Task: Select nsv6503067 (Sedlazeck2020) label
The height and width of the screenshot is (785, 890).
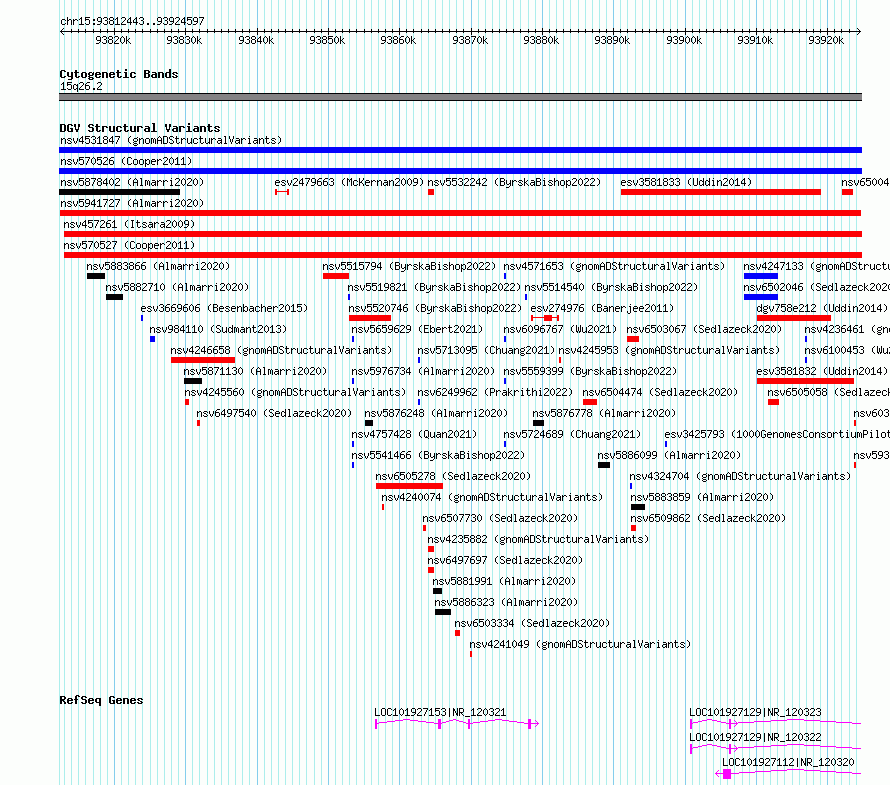Action: tap(704, 329)
